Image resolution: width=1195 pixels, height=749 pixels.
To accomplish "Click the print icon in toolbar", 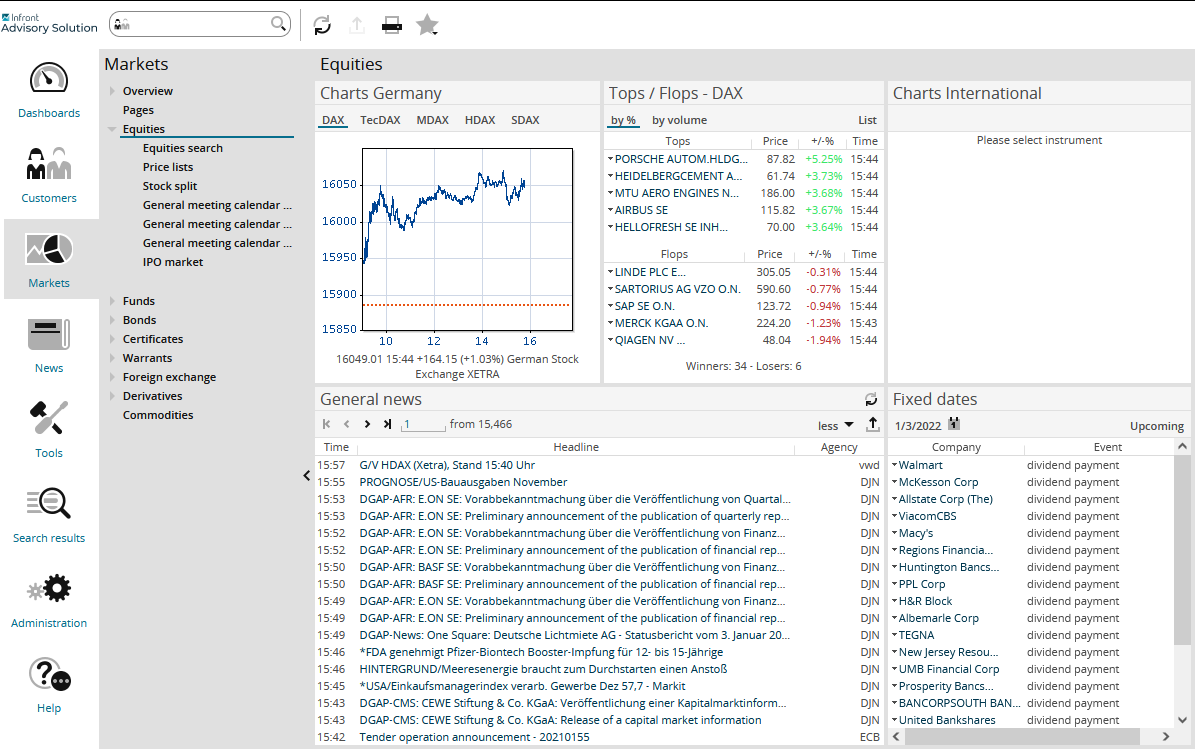I will 392,25.
